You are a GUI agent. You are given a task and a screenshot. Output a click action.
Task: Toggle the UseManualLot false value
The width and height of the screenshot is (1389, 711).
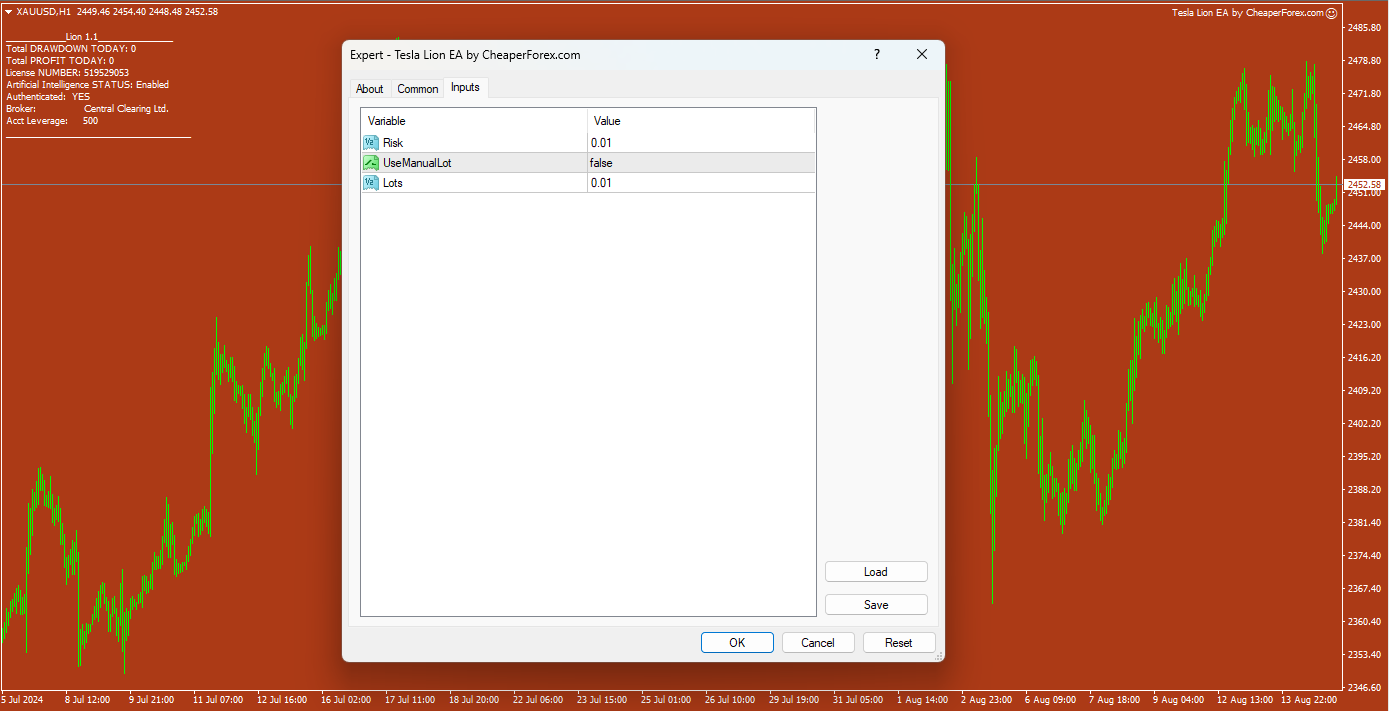[700, 163]
